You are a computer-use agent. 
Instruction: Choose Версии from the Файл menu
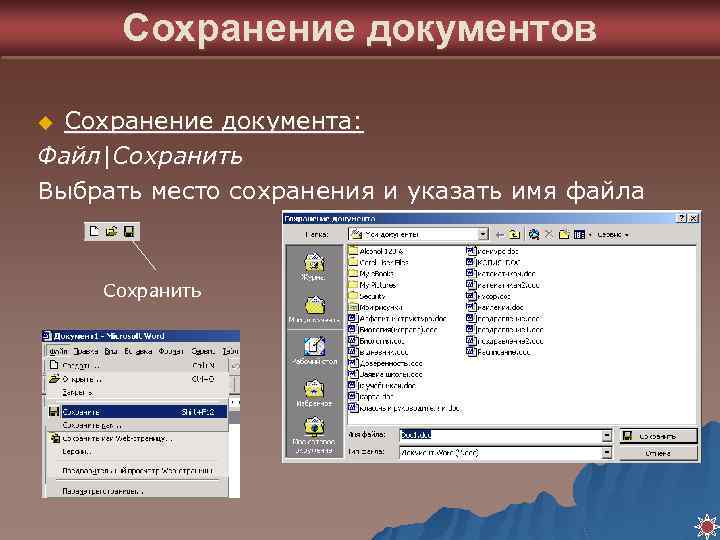pos(137,452)
